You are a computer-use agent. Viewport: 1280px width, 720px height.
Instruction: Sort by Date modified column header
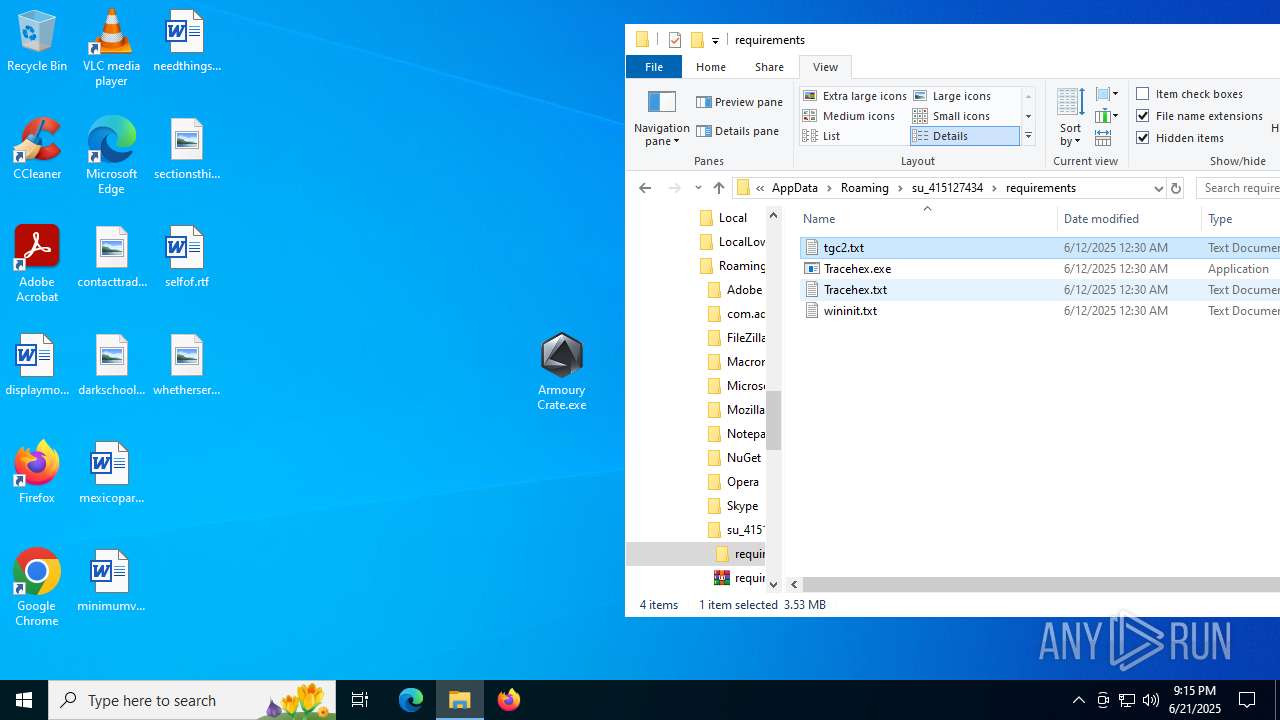pos(1129,219)
